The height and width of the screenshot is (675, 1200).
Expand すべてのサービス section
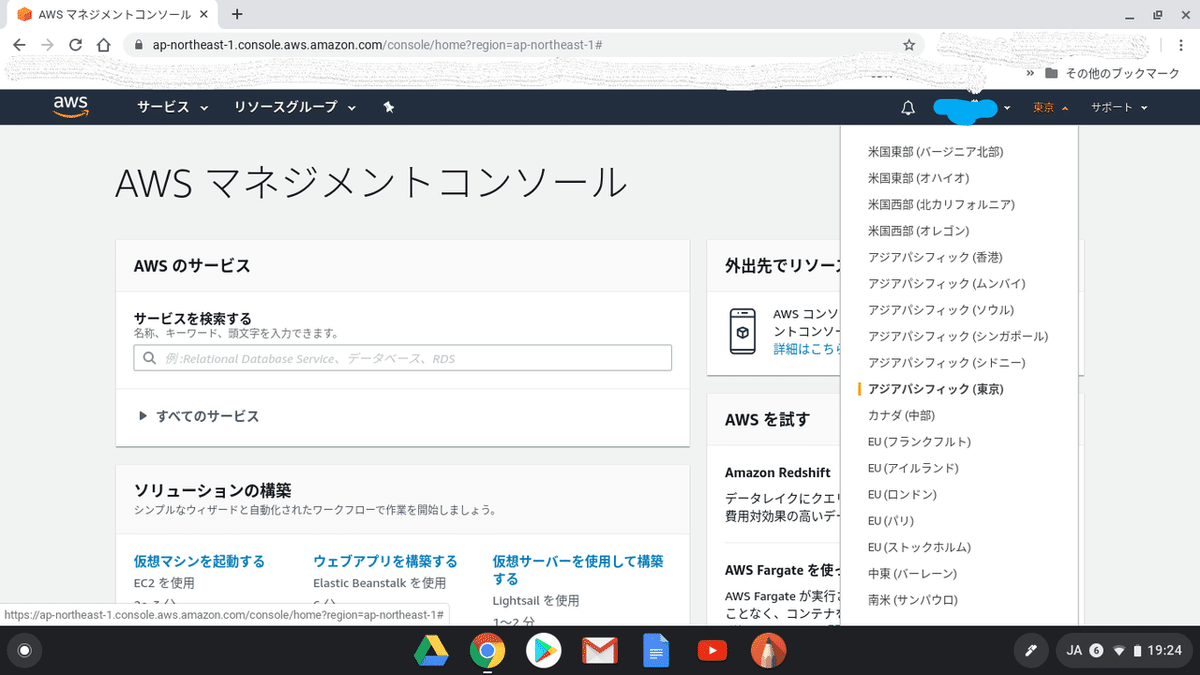click(x=199, y=416)
